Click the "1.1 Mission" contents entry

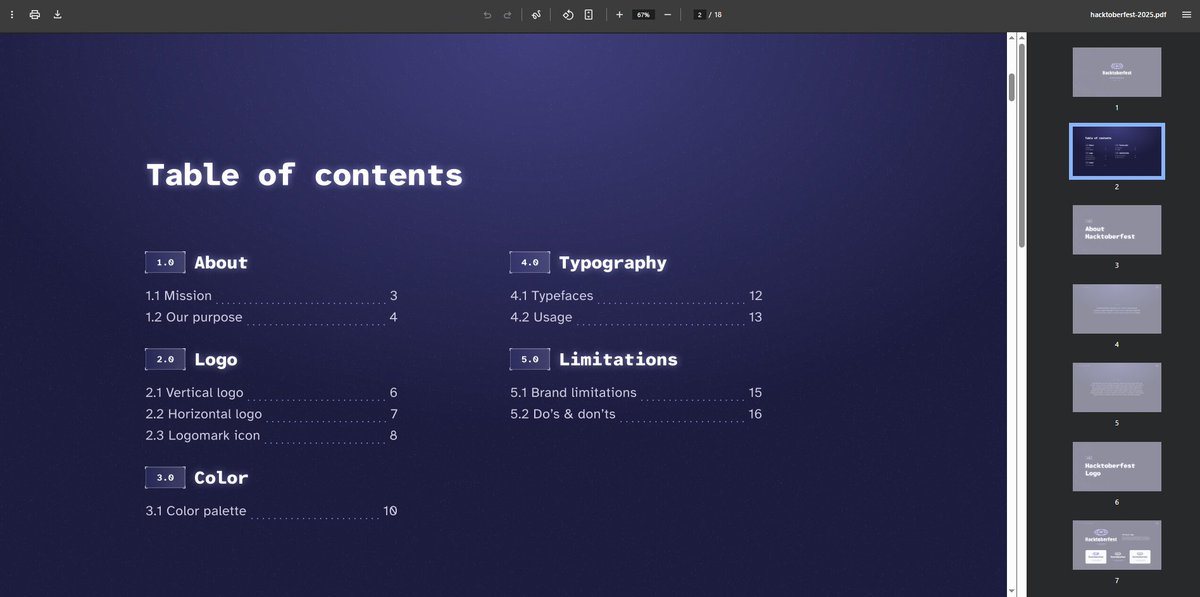(x=179, y=296)
